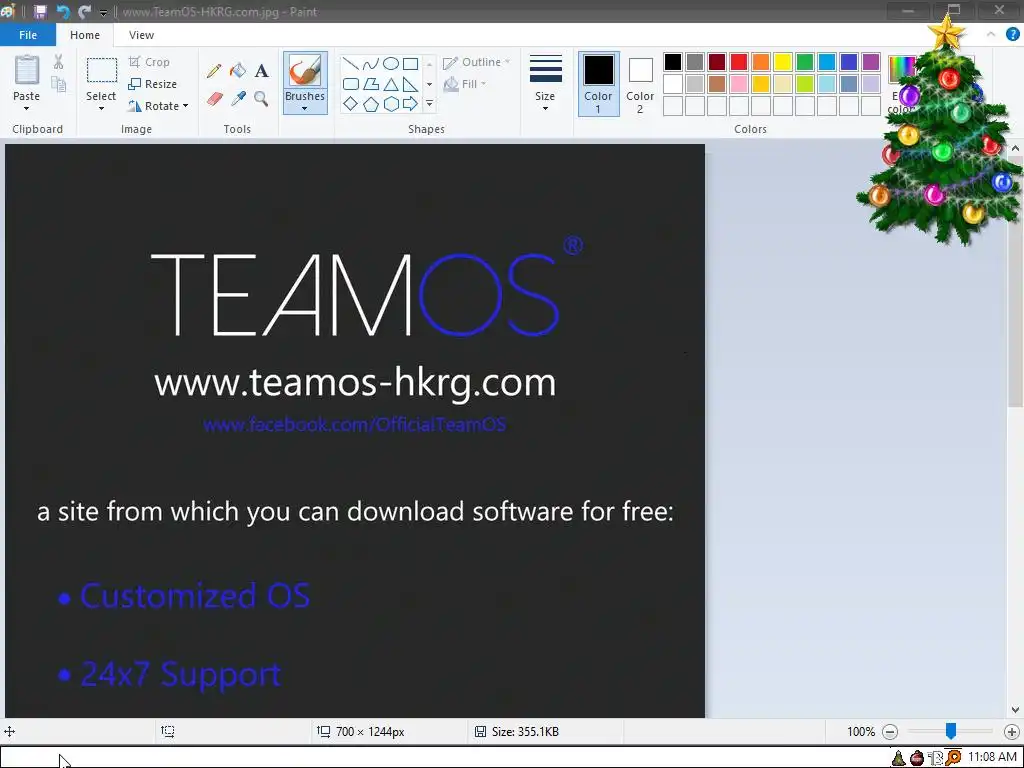Select the Fill with color bucket
This screenshot has height=768, width=1024.
tap(238, 70)
